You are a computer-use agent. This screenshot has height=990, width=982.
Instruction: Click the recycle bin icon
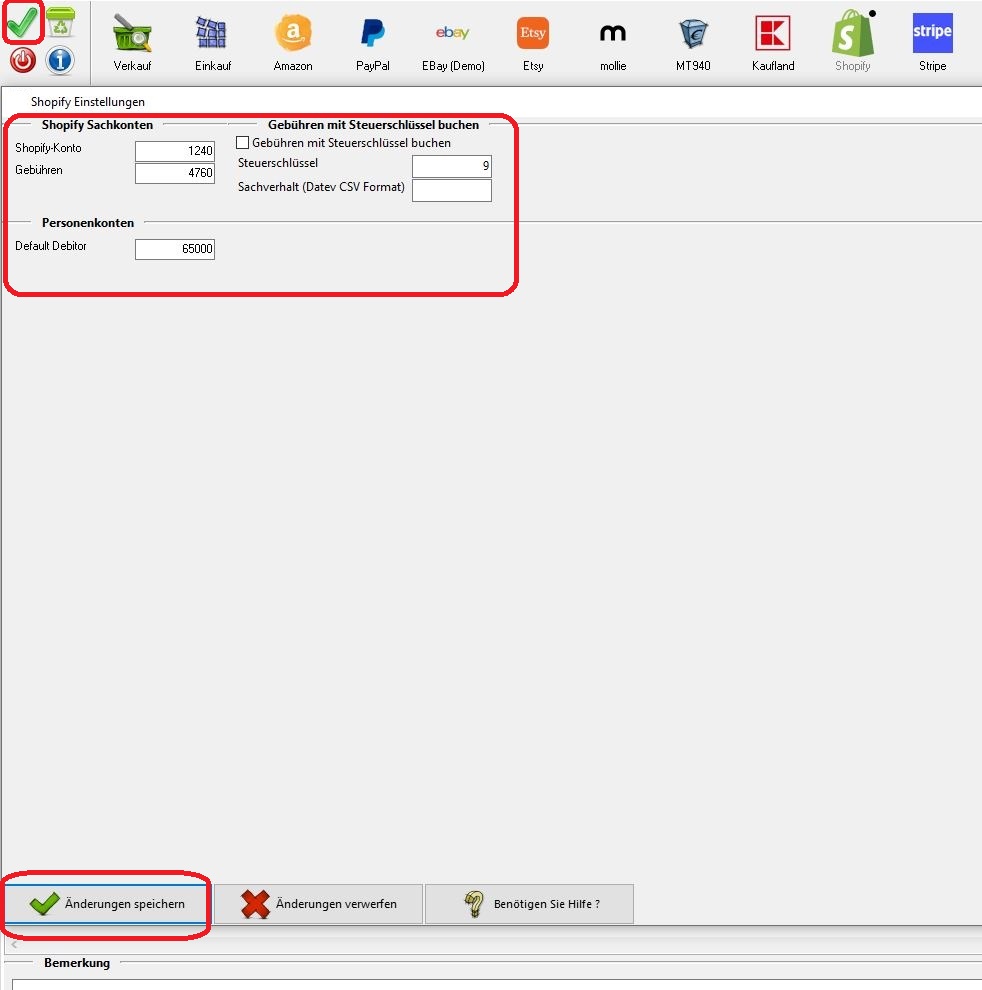[x=60, y=21]
